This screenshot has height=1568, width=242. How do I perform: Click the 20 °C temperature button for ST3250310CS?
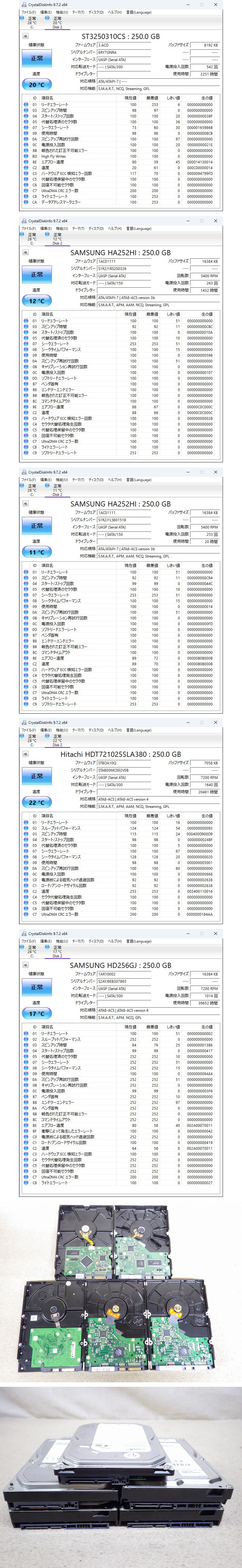(37, 85)
